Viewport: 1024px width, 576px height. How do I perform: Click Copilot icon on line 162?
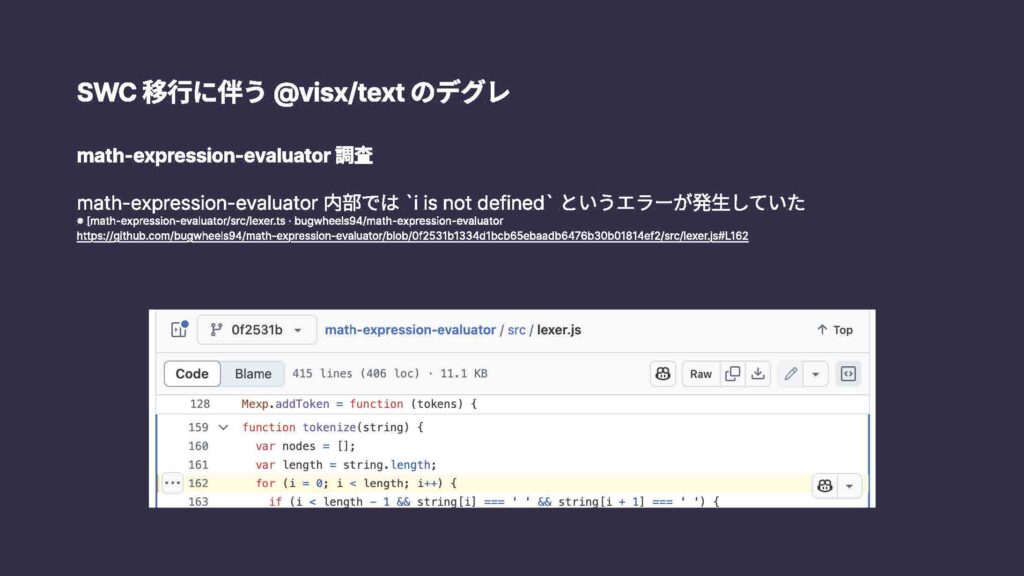(x=825, y=485)
